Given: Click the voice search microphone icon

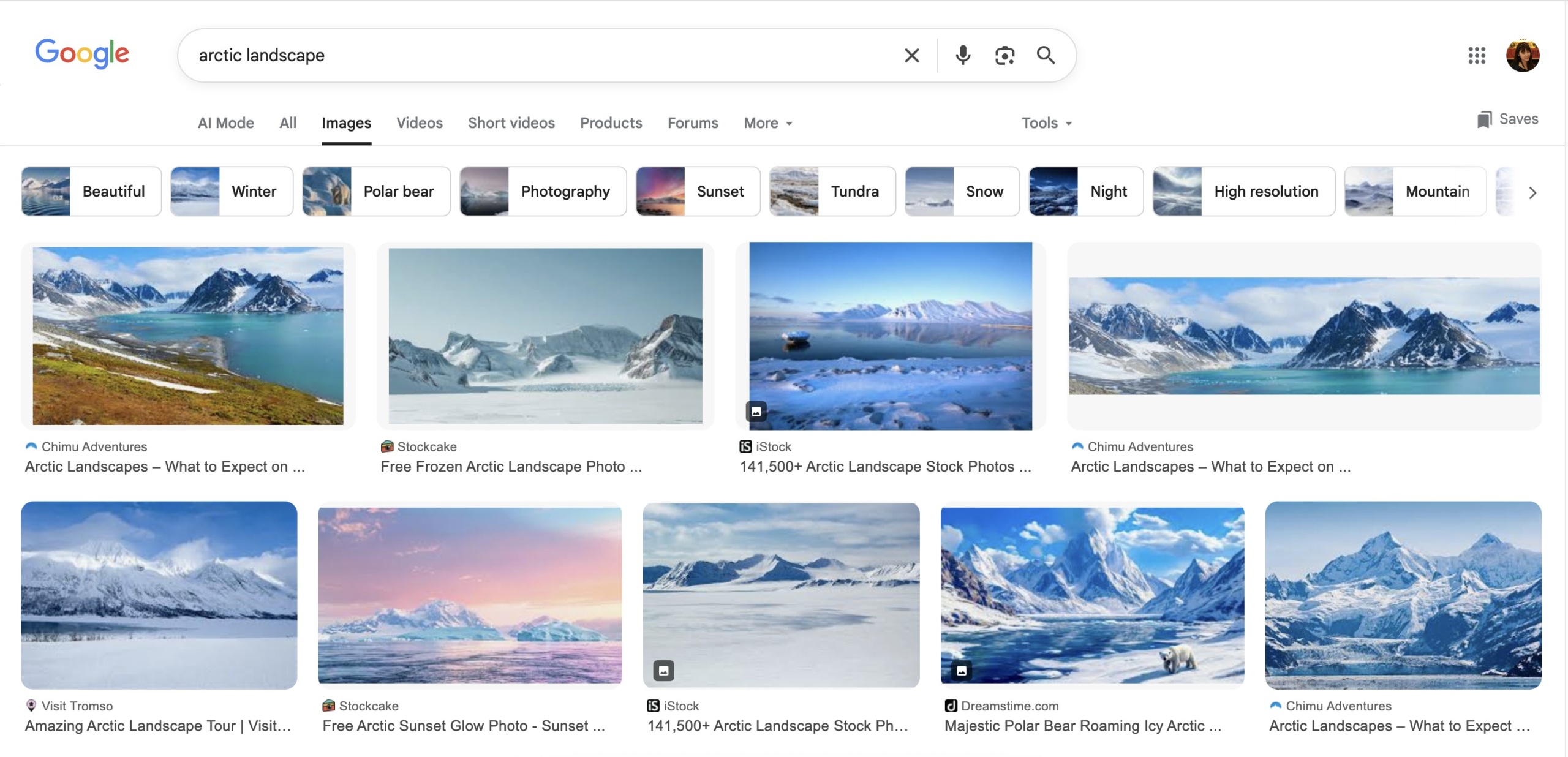Looking at the screenshot, I should click(963, 56).
